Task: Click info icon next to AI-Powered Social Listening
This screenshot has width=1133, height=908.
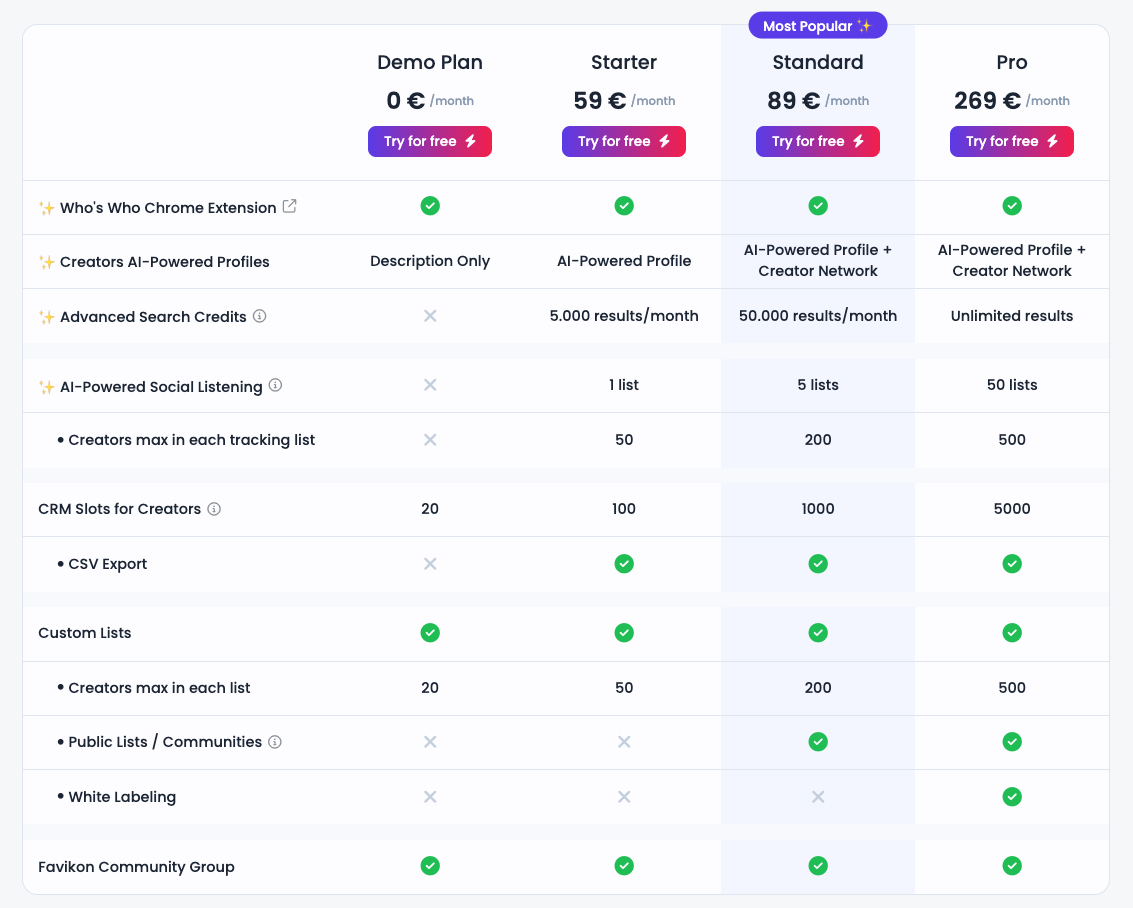Action: coord(276,385)
